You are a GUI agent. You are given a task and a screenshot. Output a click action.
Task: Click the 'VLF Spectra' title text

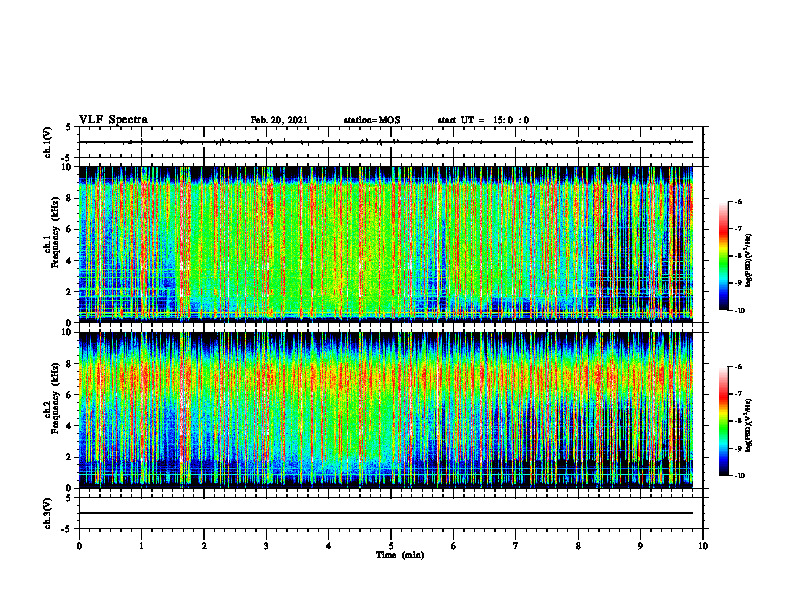[x=113, y=120]
